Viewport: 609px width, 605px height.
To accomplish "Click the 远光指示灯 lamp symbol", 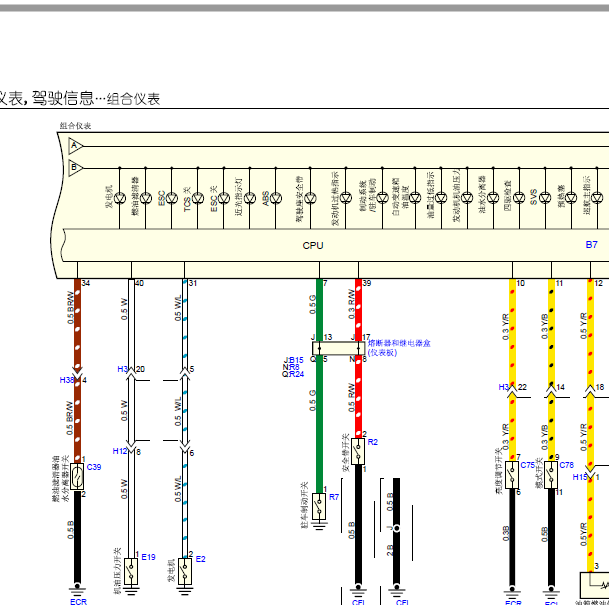I will tap(250, 198).
